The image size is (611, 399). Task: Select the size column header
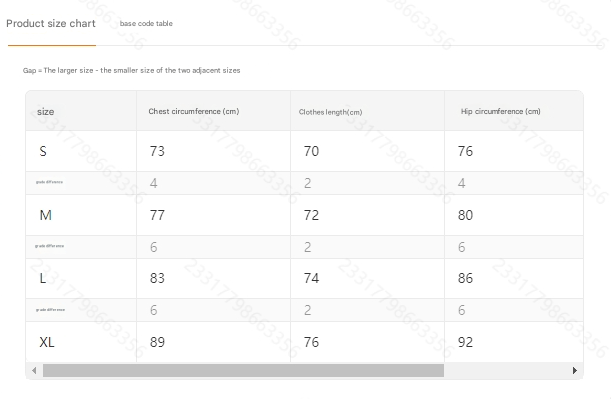click(x=46, y=112)
